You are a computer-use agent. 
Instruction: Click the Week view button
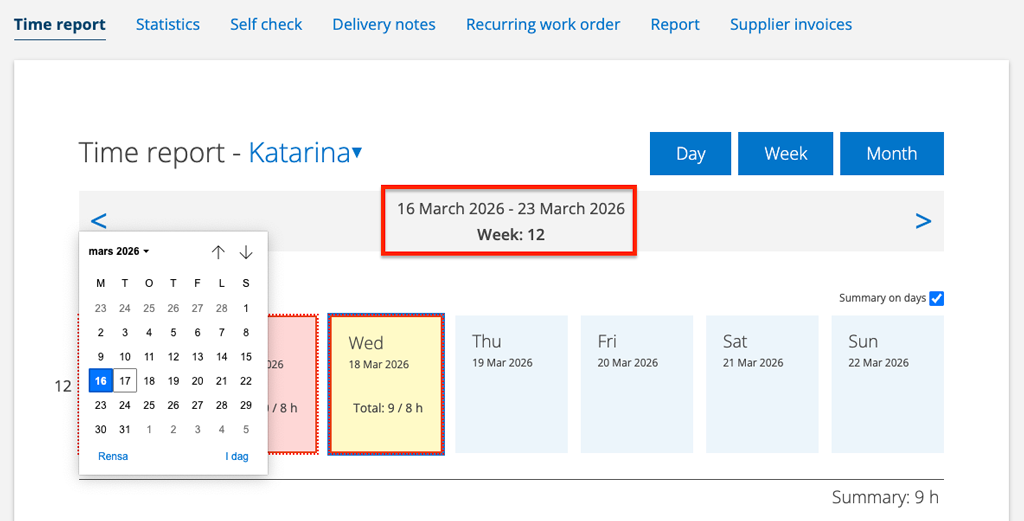click(x=785, y=154)
